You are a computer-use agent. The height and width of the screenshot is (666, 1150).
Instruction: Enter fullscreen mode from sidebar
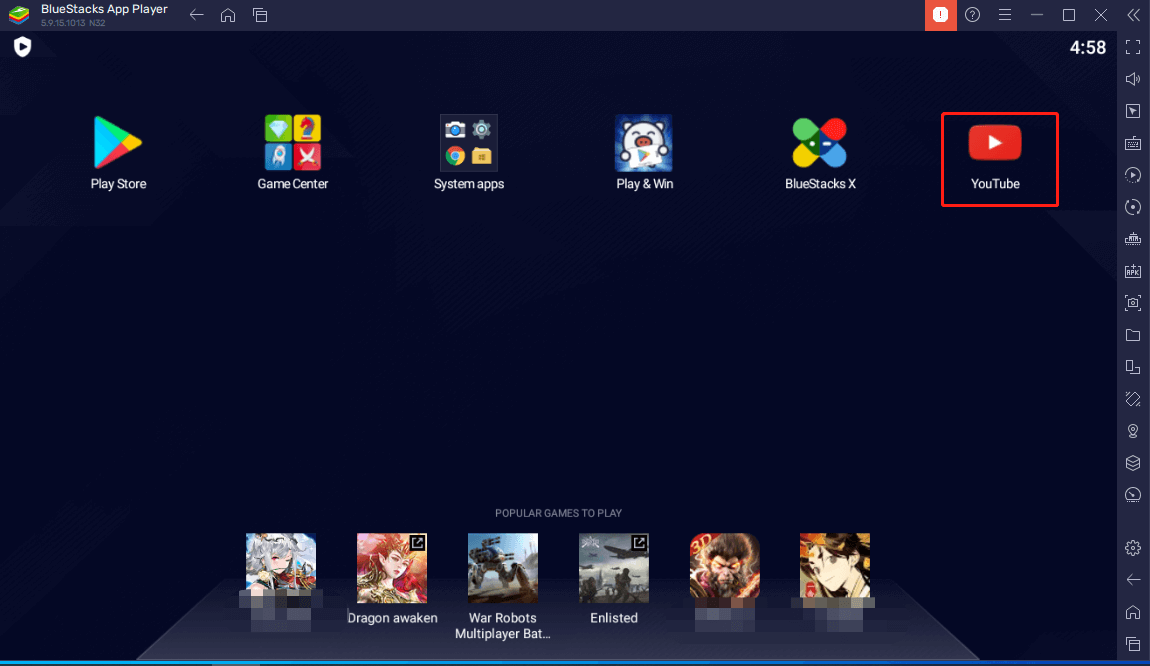pos(1133,47)
